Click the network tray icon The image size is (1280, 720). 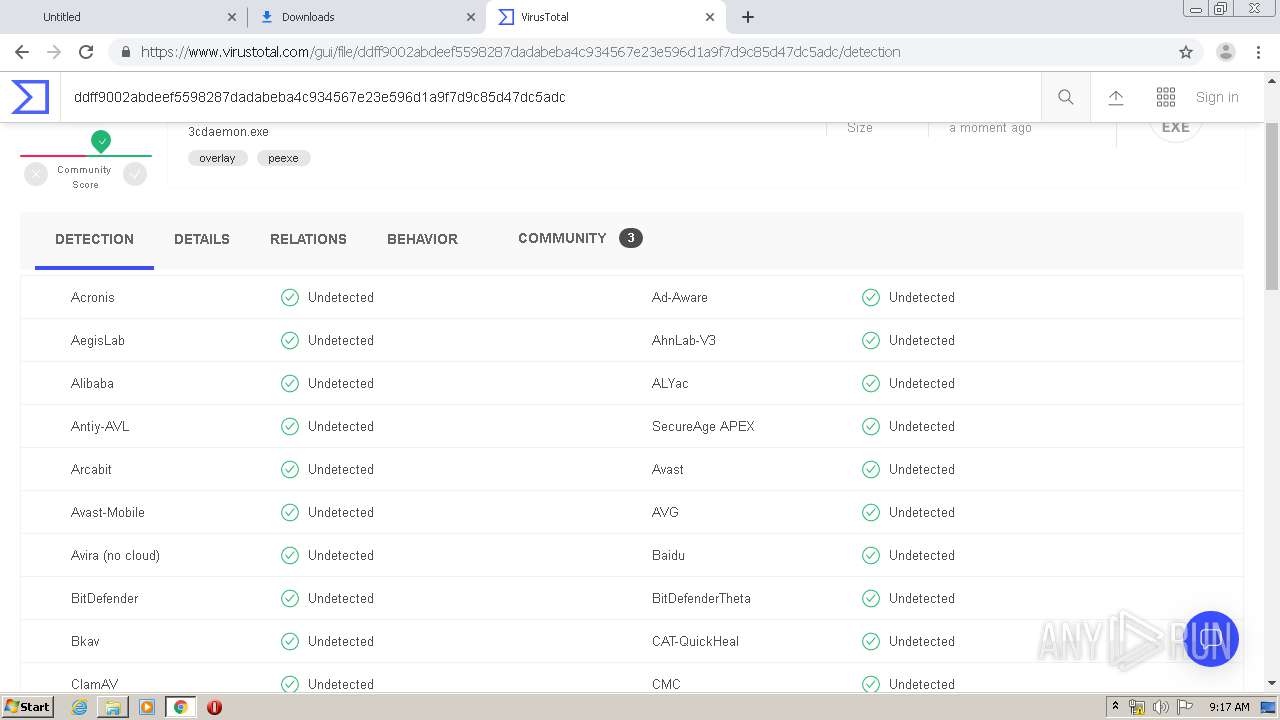[x=1137, y=707]
